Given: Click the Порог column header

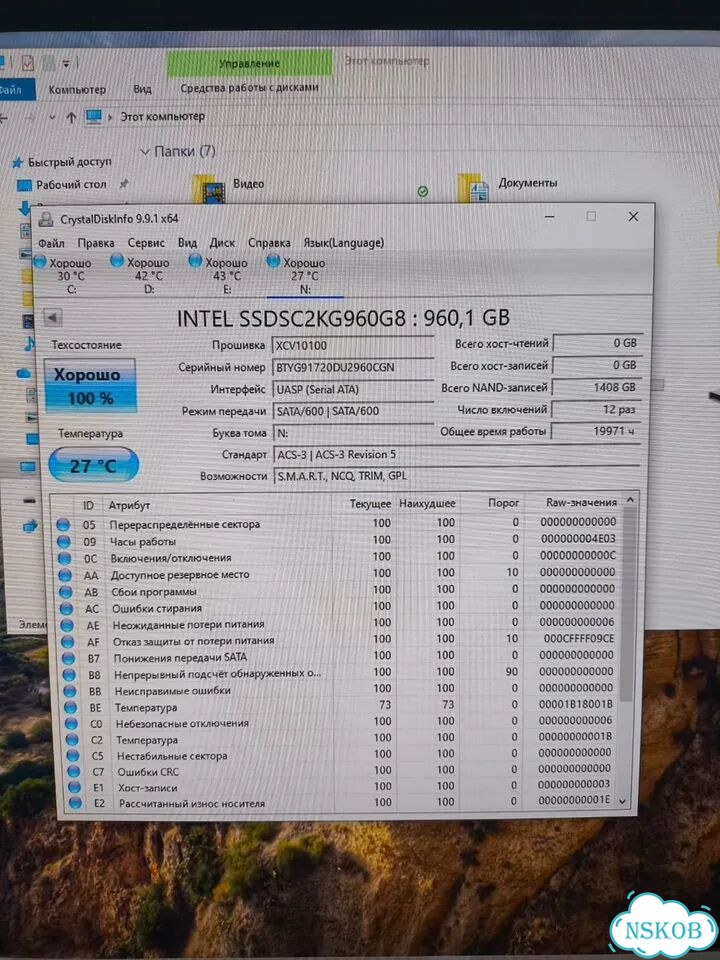Looking at the screenshot, I should pos(503,503).
